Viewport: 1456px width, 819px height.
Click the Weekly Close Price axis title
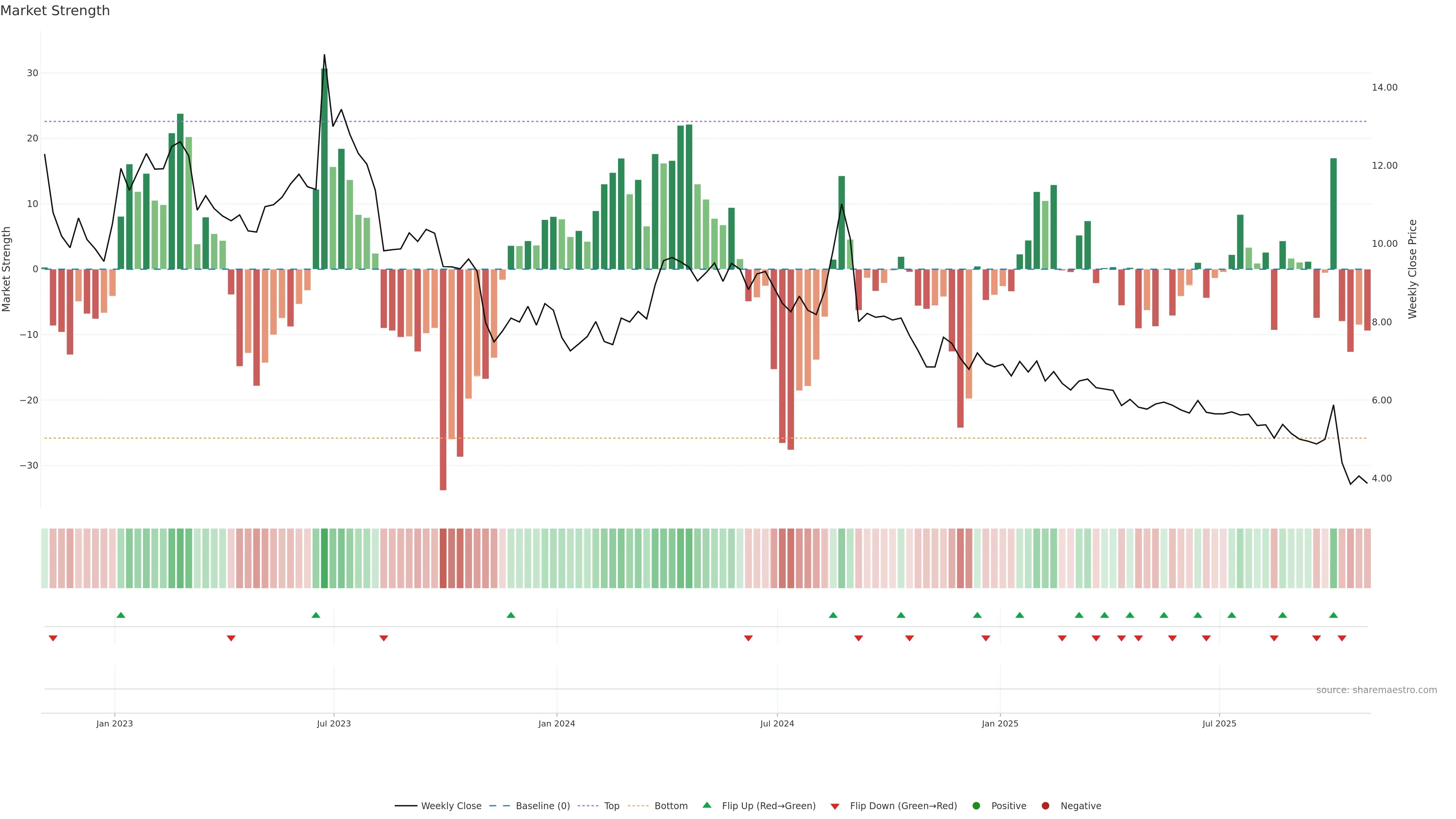click(1412, 269)
